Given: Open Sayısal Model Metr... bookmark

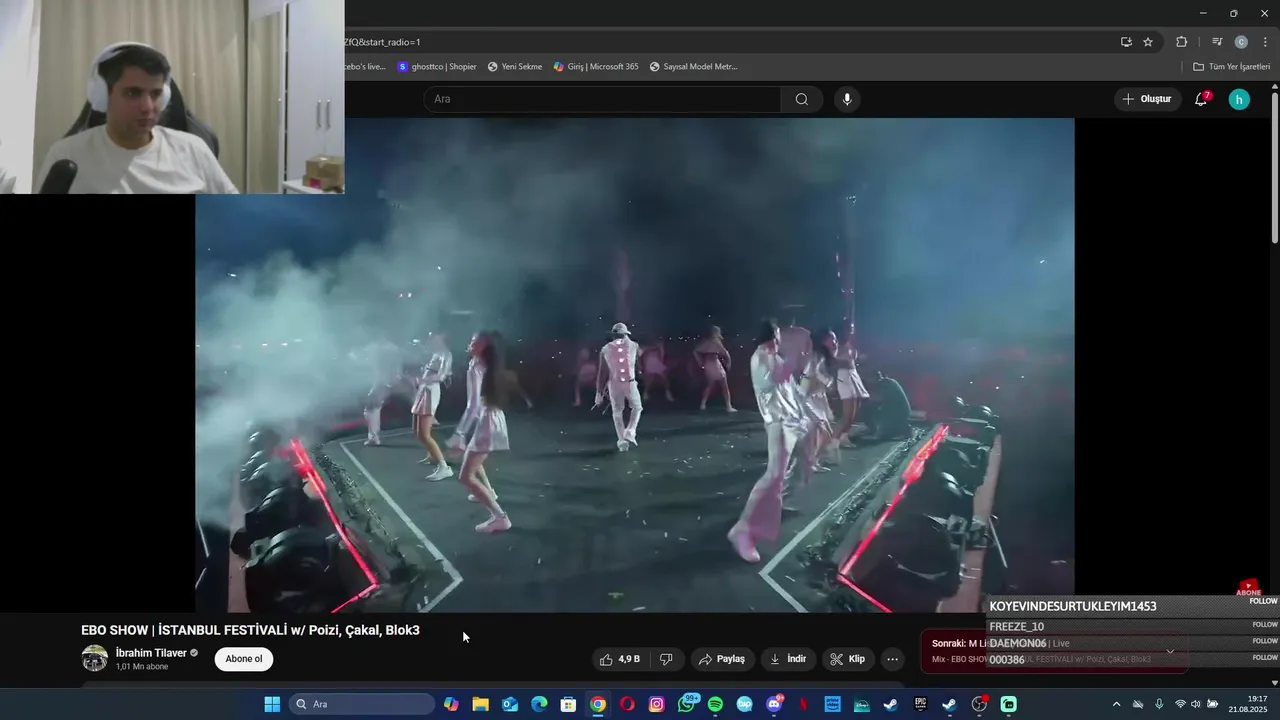Looking at the screenshot, I should [x=693, y=67].
